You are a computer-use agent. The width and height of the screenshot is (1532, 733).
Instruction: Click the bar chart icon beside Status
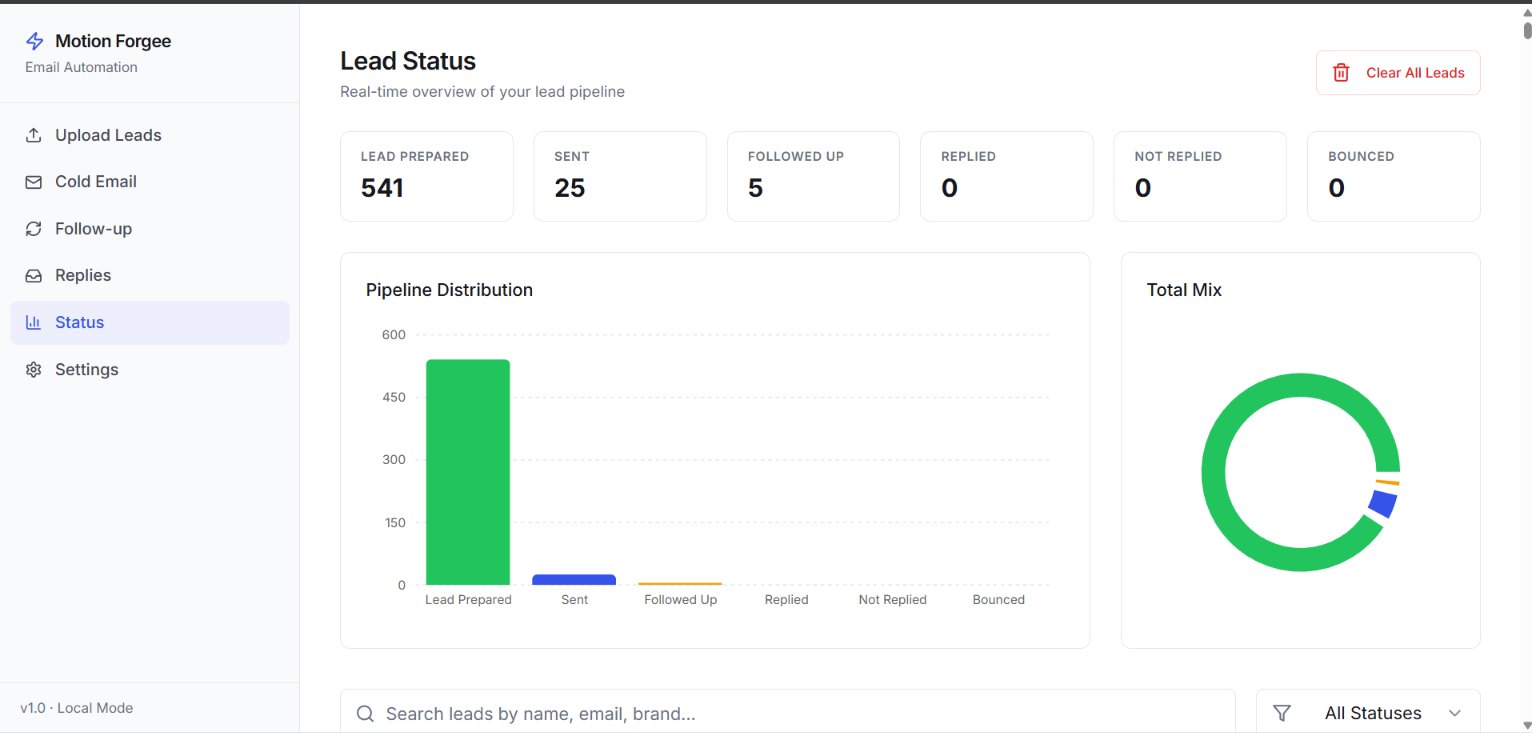34,322
